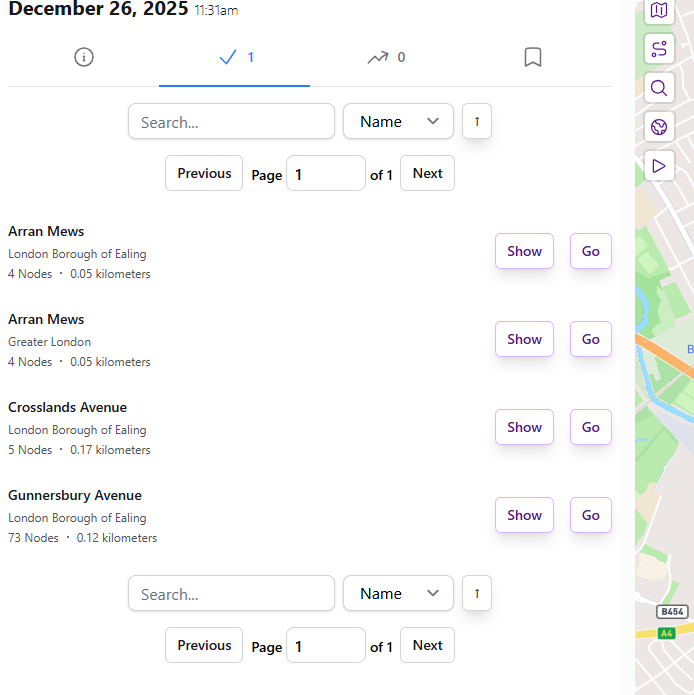This screenshot has height=695, width=694.
Task: Click Previous in the bottom pagination
Action: click(204, 645)
